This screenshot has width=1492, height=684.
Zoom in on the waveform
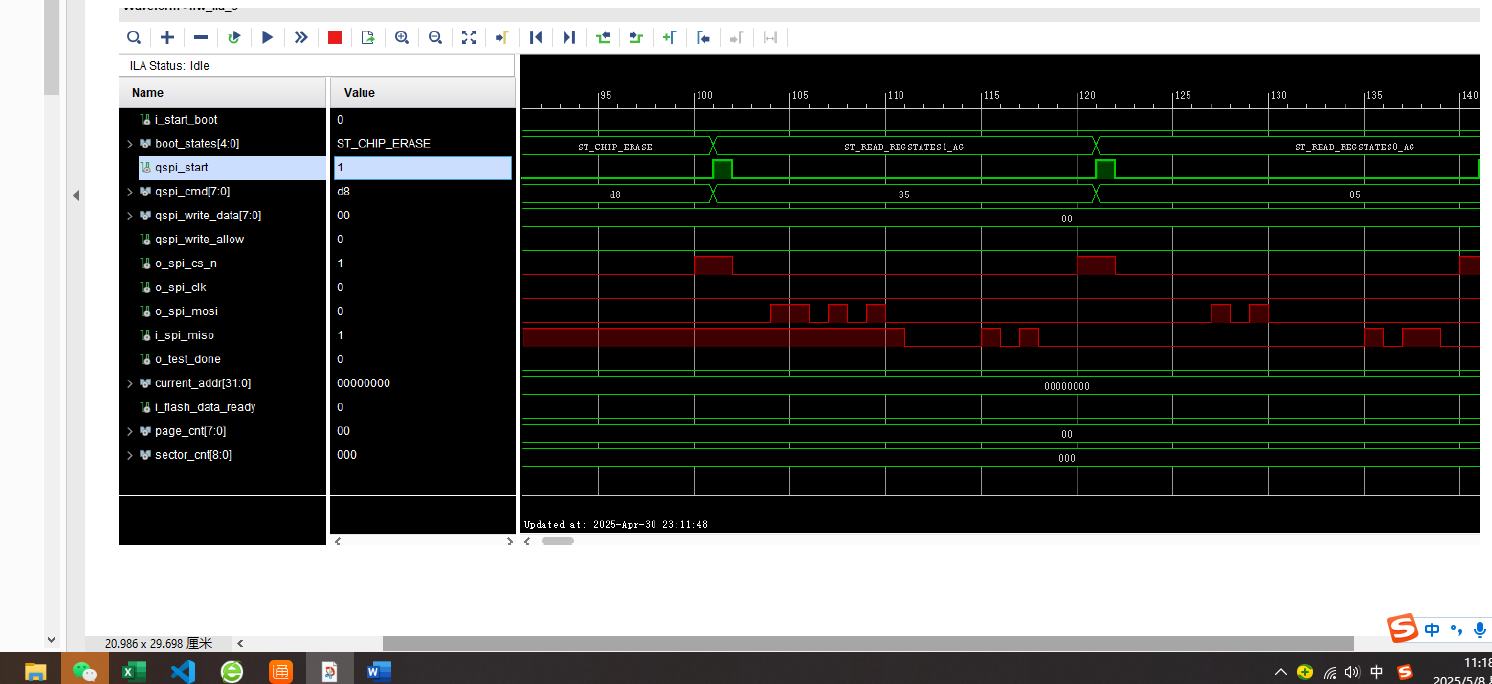[x=402, y=37]
